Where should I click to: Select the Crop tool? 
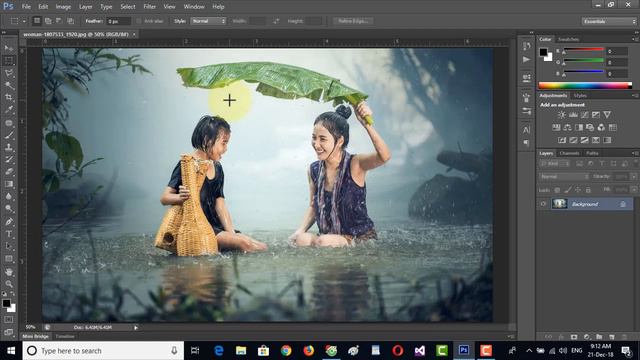click(x=9, y=98)
